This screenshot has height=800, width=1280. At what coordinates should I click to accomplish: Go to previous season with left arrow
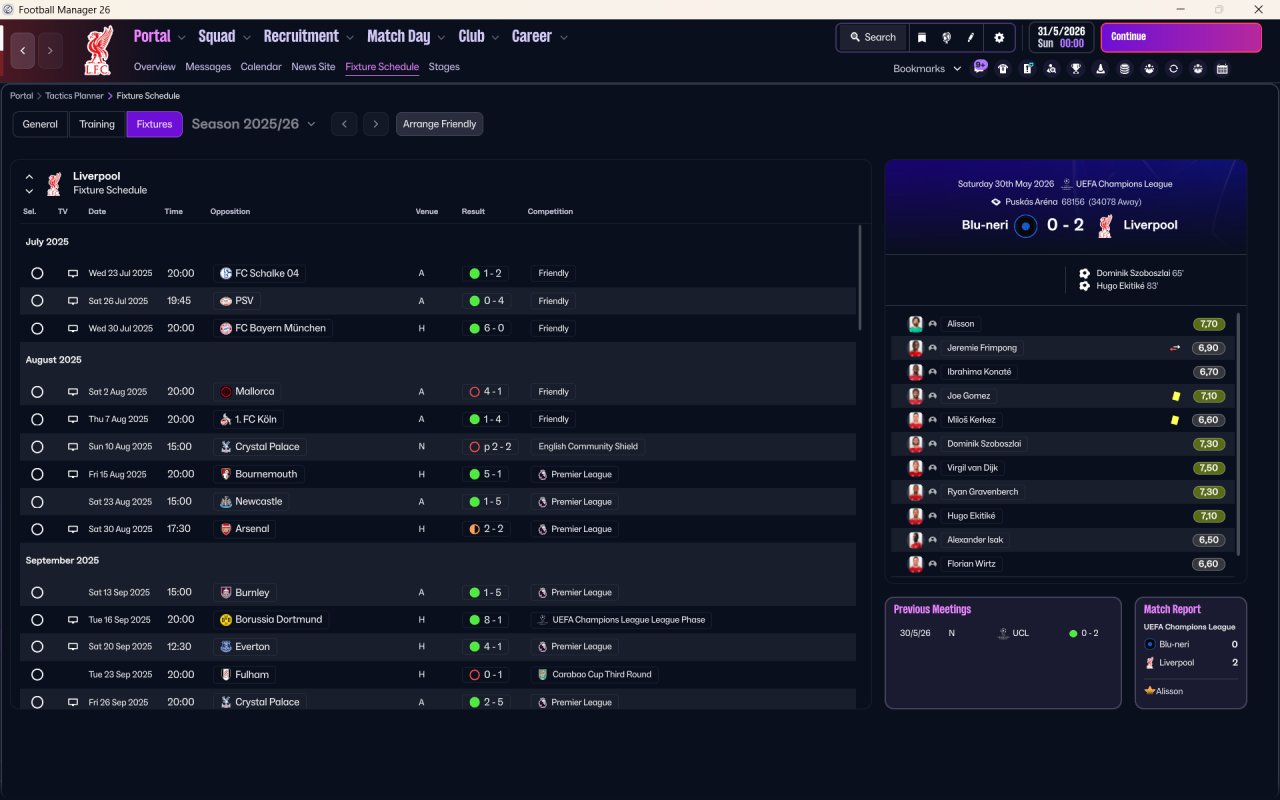click(x=344, y=124)
